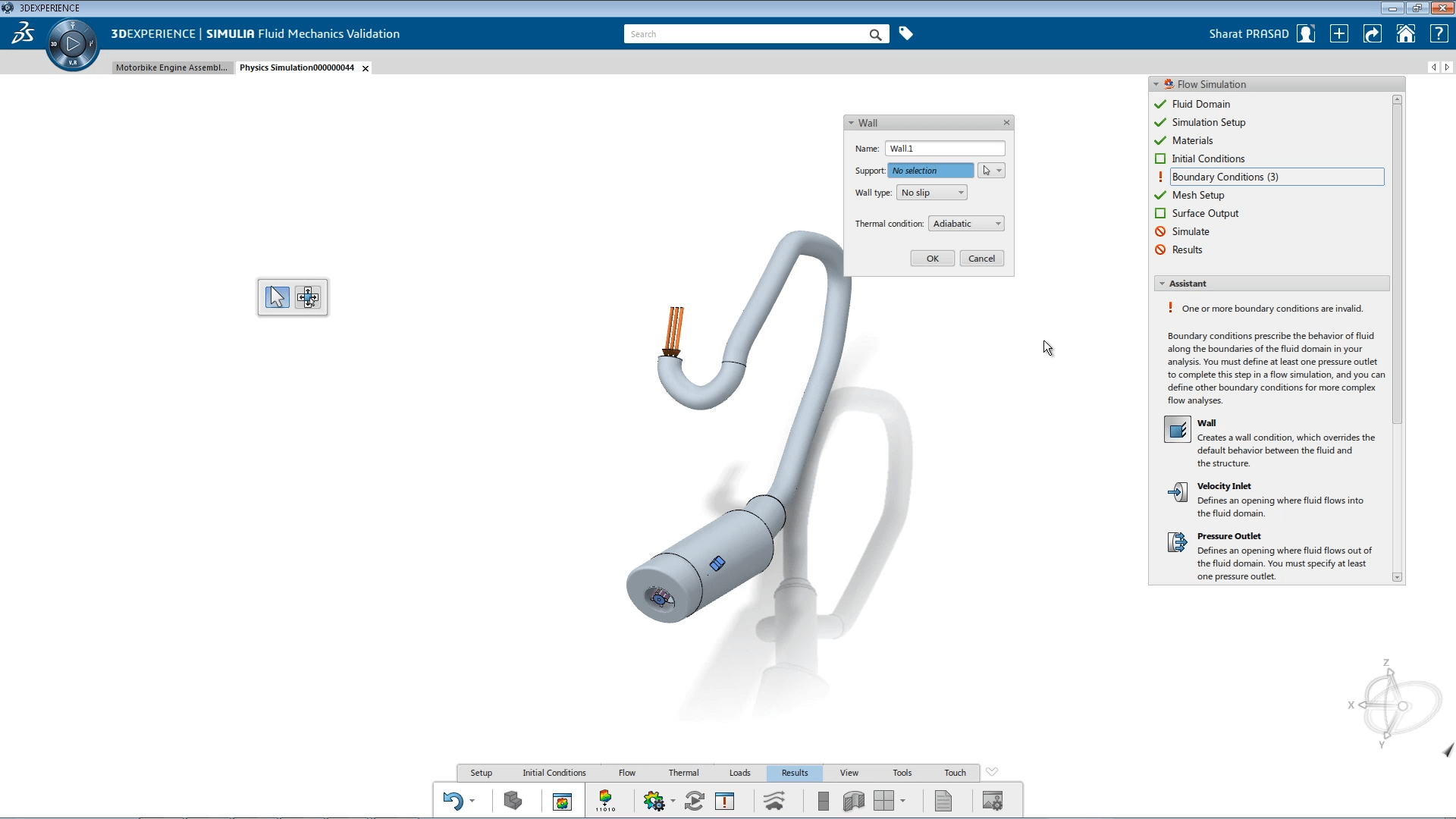
Task: Open the help question mark icon
Action: point(1439,34)
